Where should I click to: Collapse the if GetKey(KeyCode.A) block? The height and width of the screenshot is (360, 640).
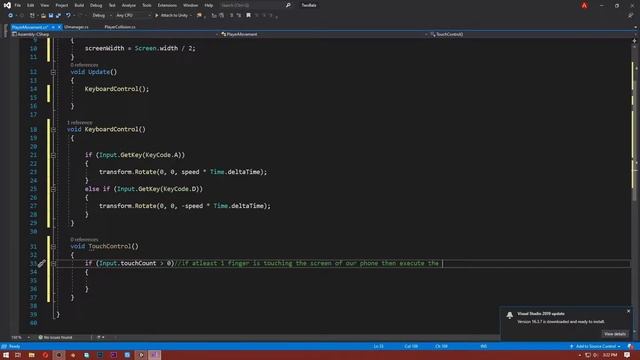53,156
